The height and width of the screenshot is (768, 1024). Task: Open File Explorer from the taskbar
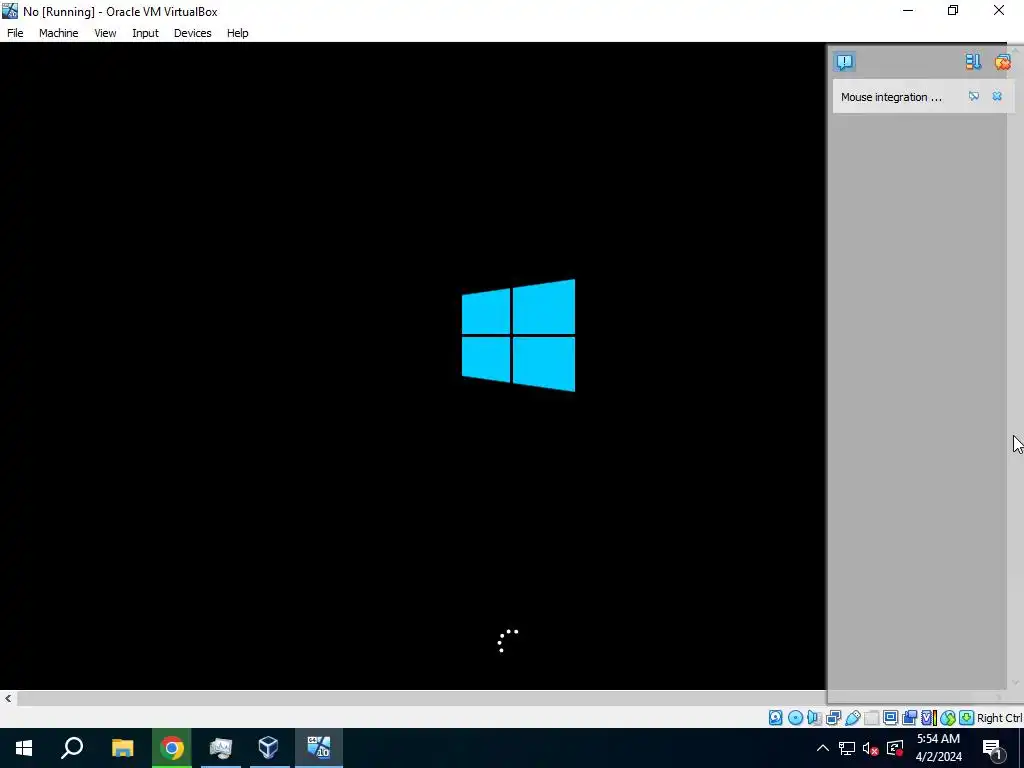(x=122, y=748)
